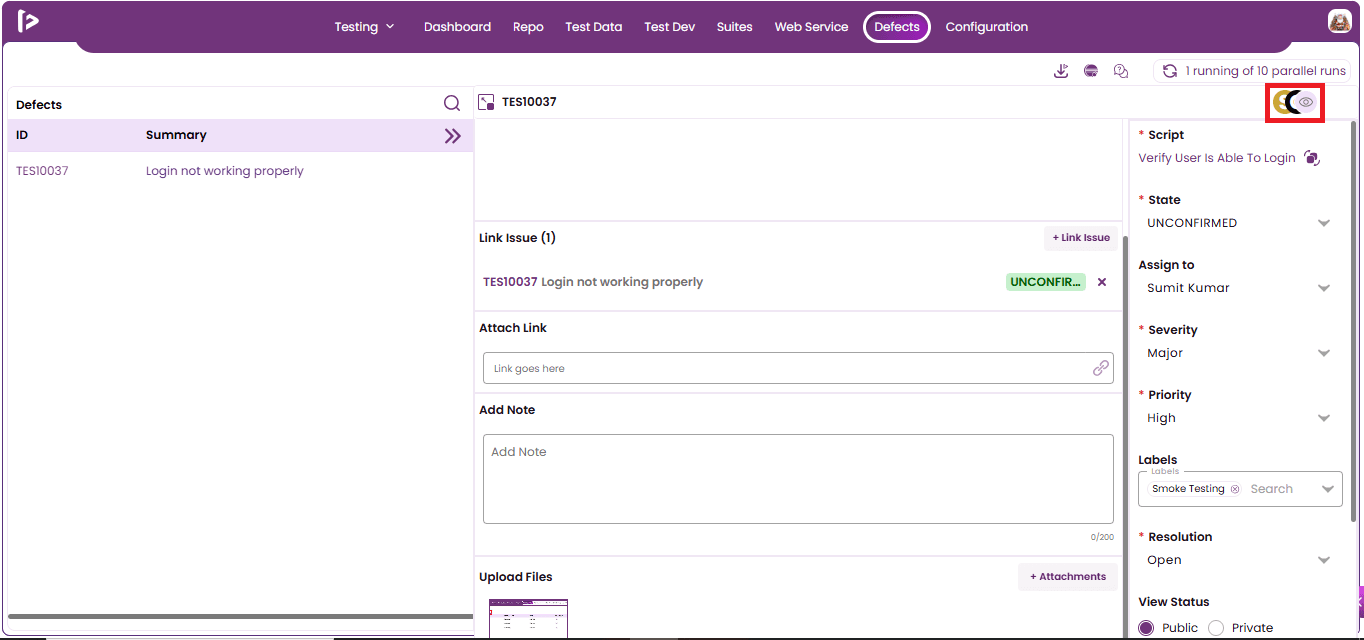1364x640 pixels.
Task: Click the download-with-play icon in the toolbar
Action: [x=1062, y=71]
